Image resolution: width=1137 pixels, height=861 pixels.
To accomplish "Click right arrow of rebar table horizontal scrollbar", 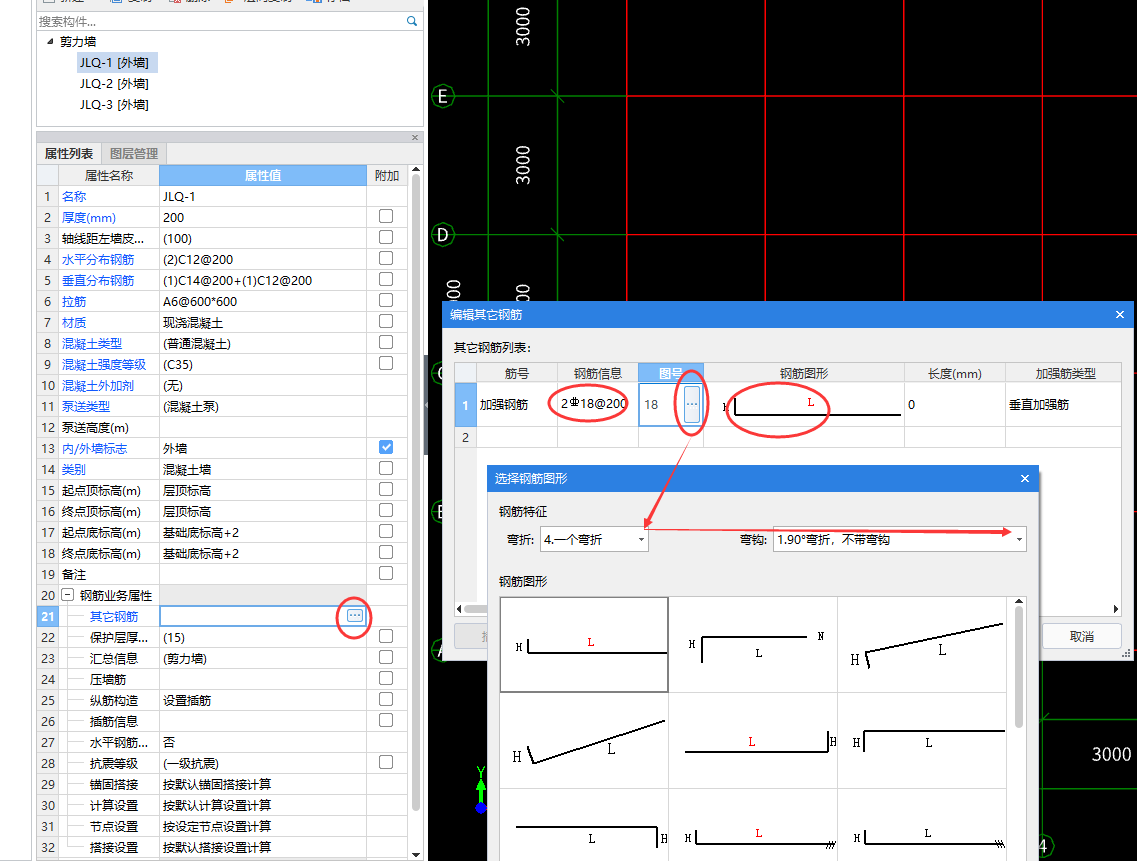I will (1115, 609).
